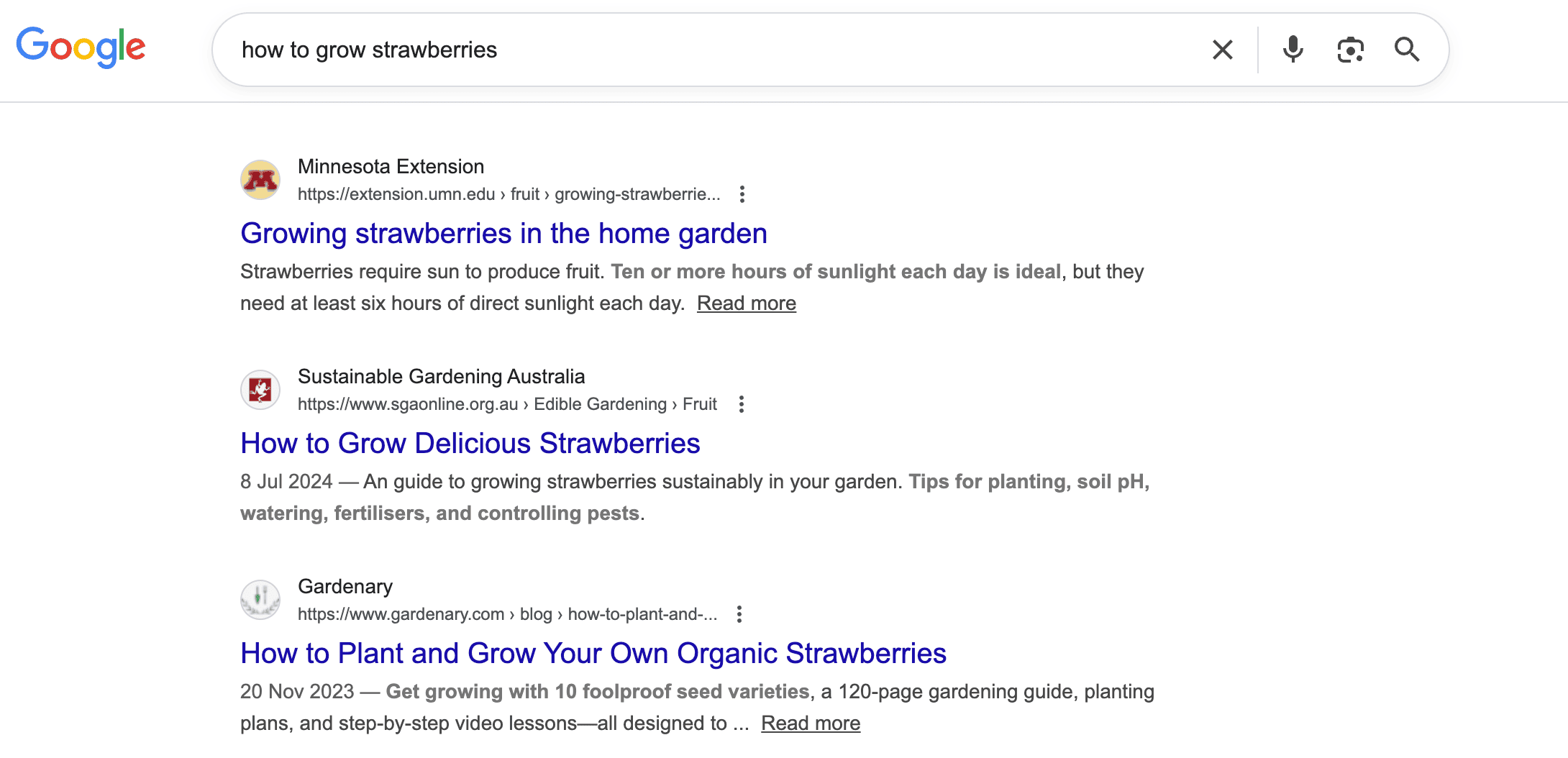The height and width of the screenshot is (758, 1568).
Task: Open 'How to Grow Delicious Strawberries' result
Action: pos(470,444)
